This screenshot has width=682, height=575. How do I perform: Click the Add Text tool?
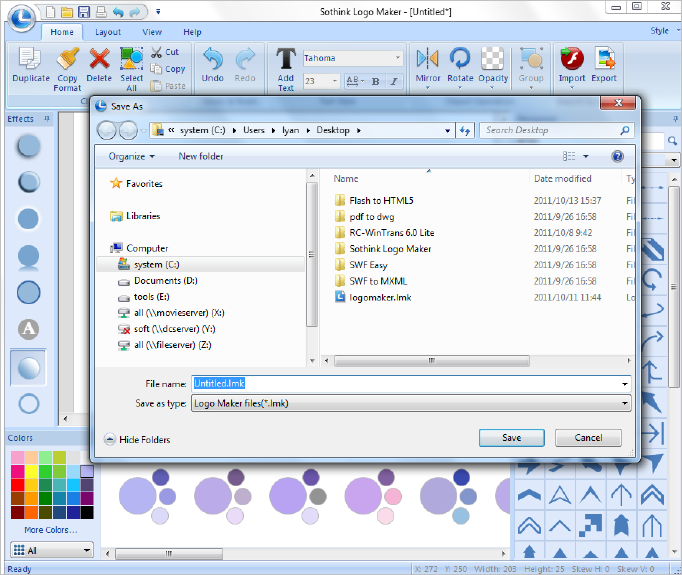pos(286,60)
